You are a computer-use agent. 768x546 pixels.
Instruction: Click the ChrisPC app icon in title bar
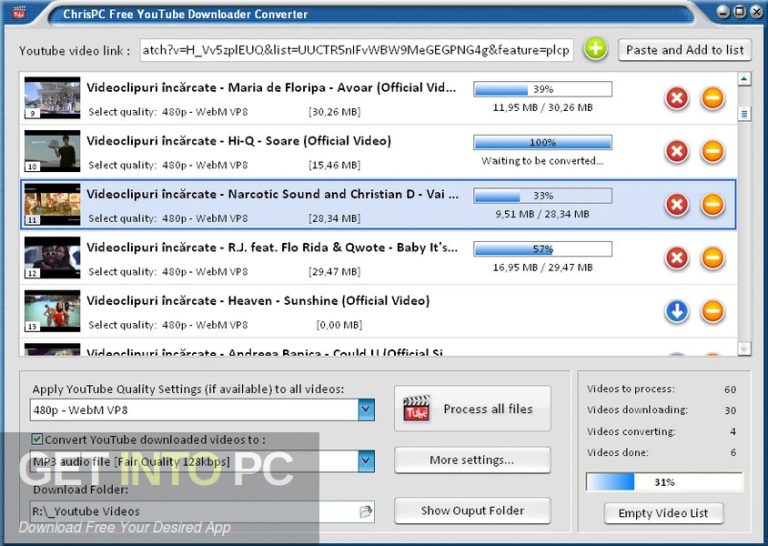coord(19,11)
